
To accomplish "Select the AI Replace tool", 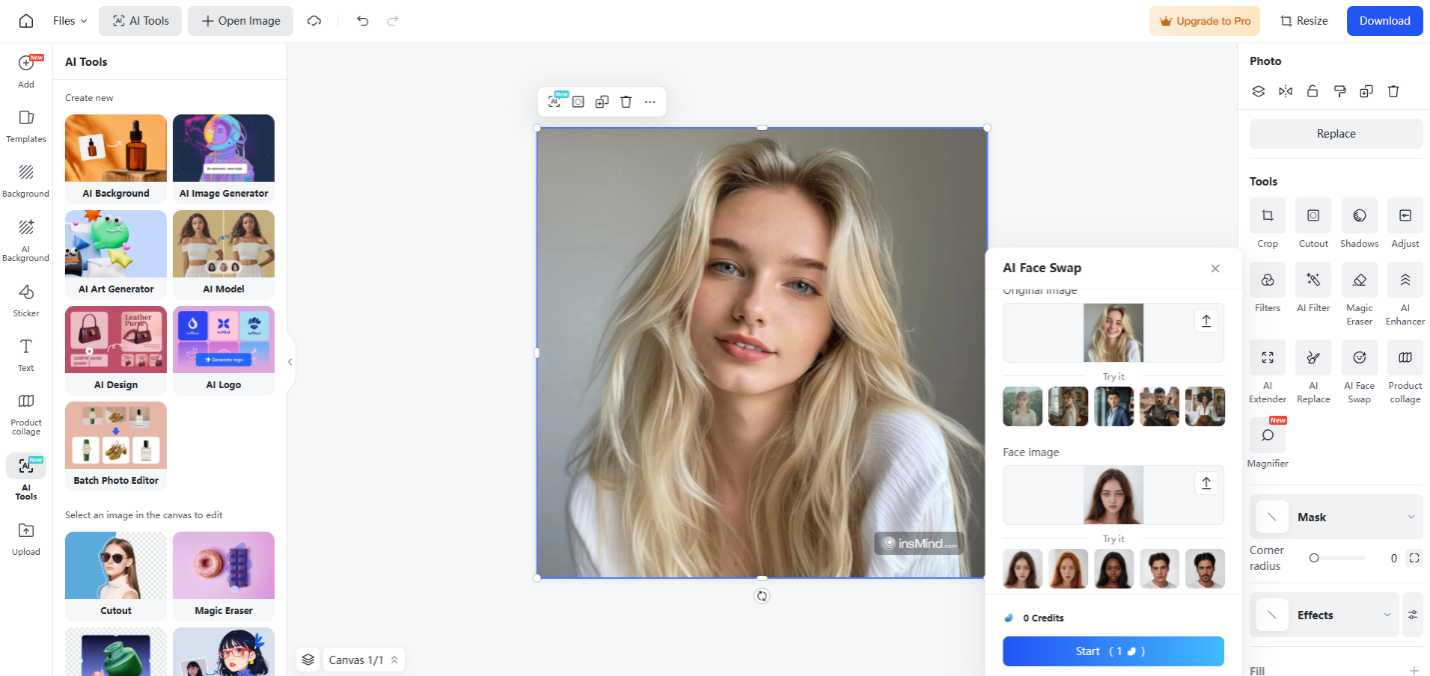I will 1313,372.
